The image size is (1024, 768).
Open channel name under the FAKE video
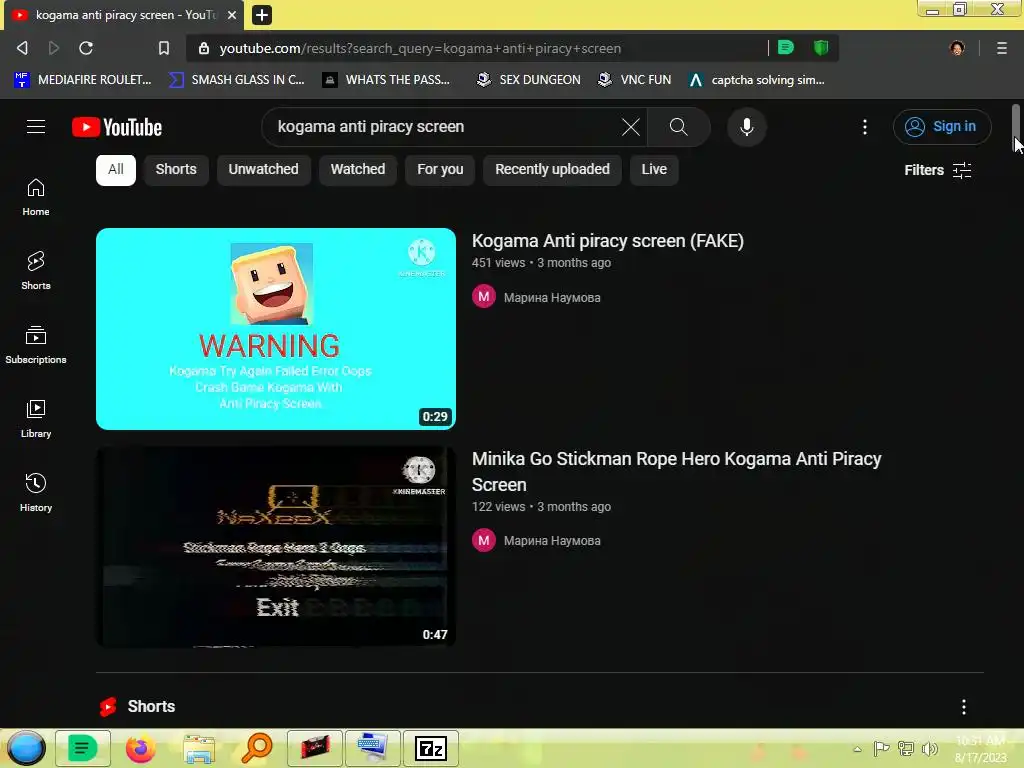point(552,298)
